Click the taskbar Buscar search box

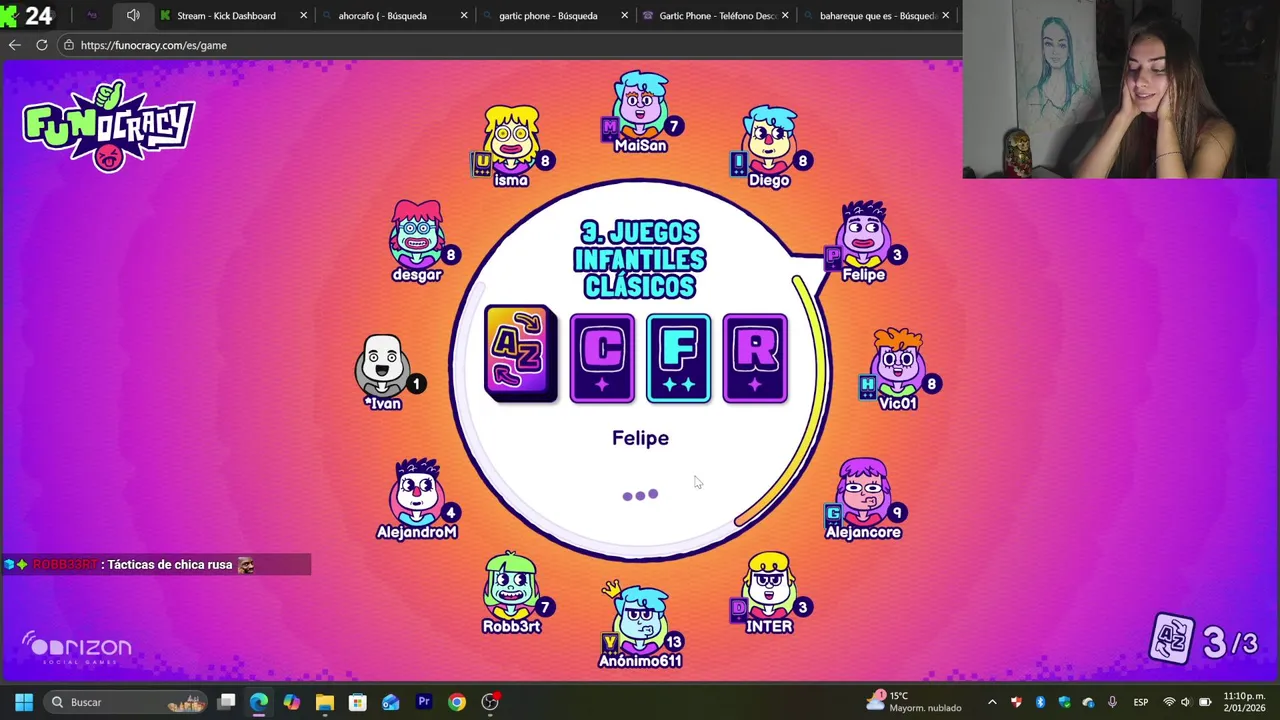click(128, 702)
